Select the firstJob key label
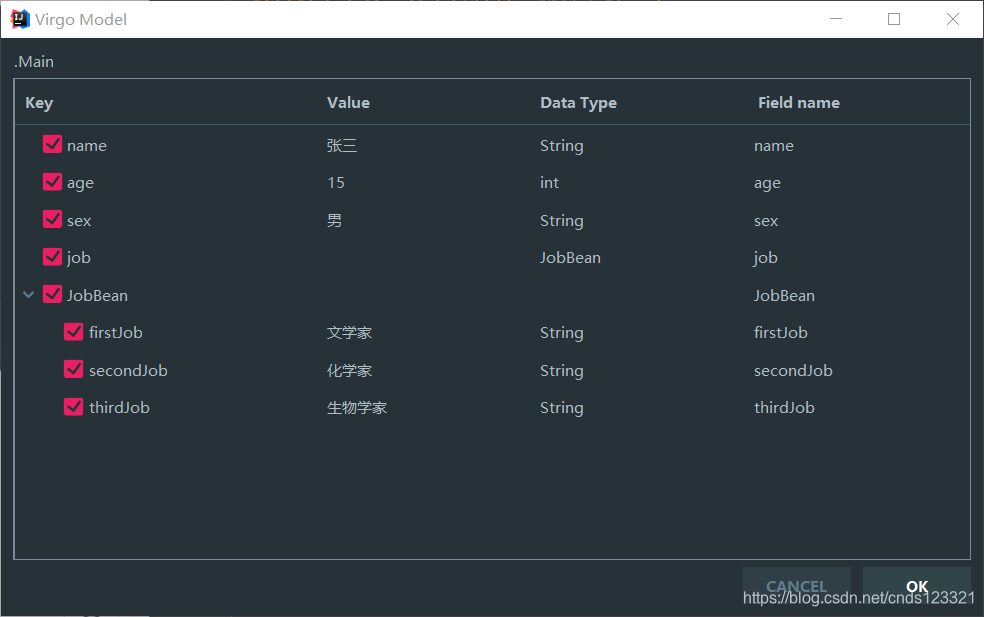The height and width of the screenshot is (617, 984). 115,333
